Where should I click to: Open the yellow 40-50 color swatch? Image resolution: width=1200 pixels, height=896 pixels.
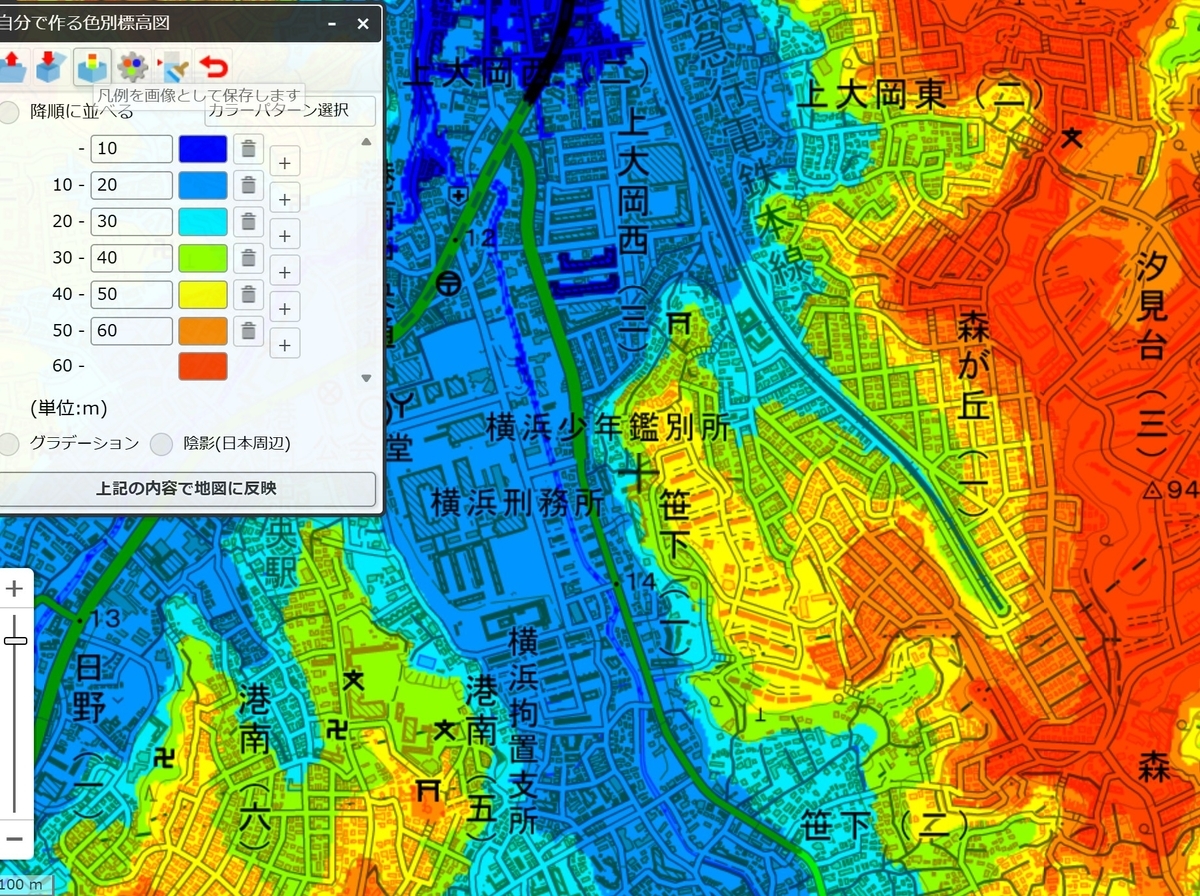coord(203,294)
